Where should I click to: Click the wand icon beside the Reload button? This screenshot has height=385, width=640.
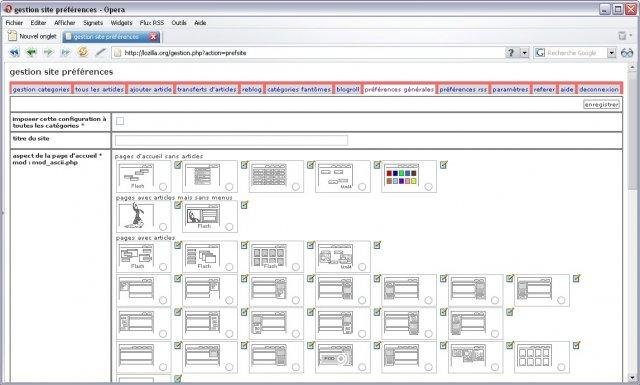tap(100, 52)
